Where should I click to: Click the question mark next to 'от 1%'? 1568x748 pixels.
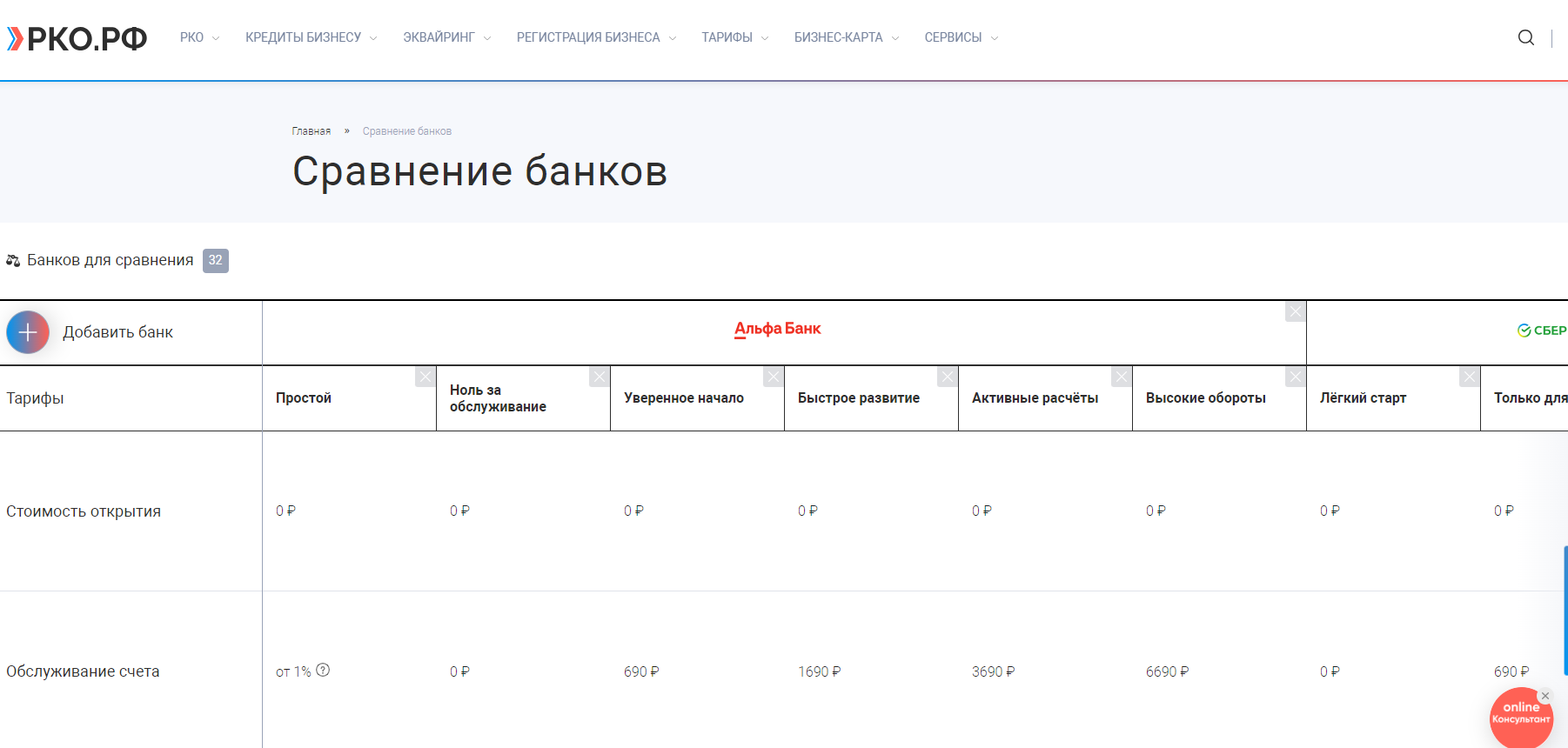pyautogui.click(x=323, y=670)
